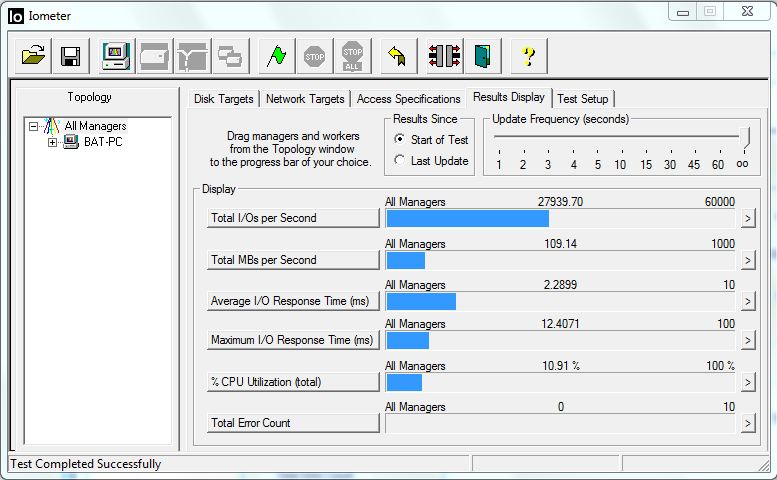Image resolution: width=777 pixels, height=480 pixels.
Task: Open arrow beside Total I/Os per Second bar
Action: click(x=748, y=218)
